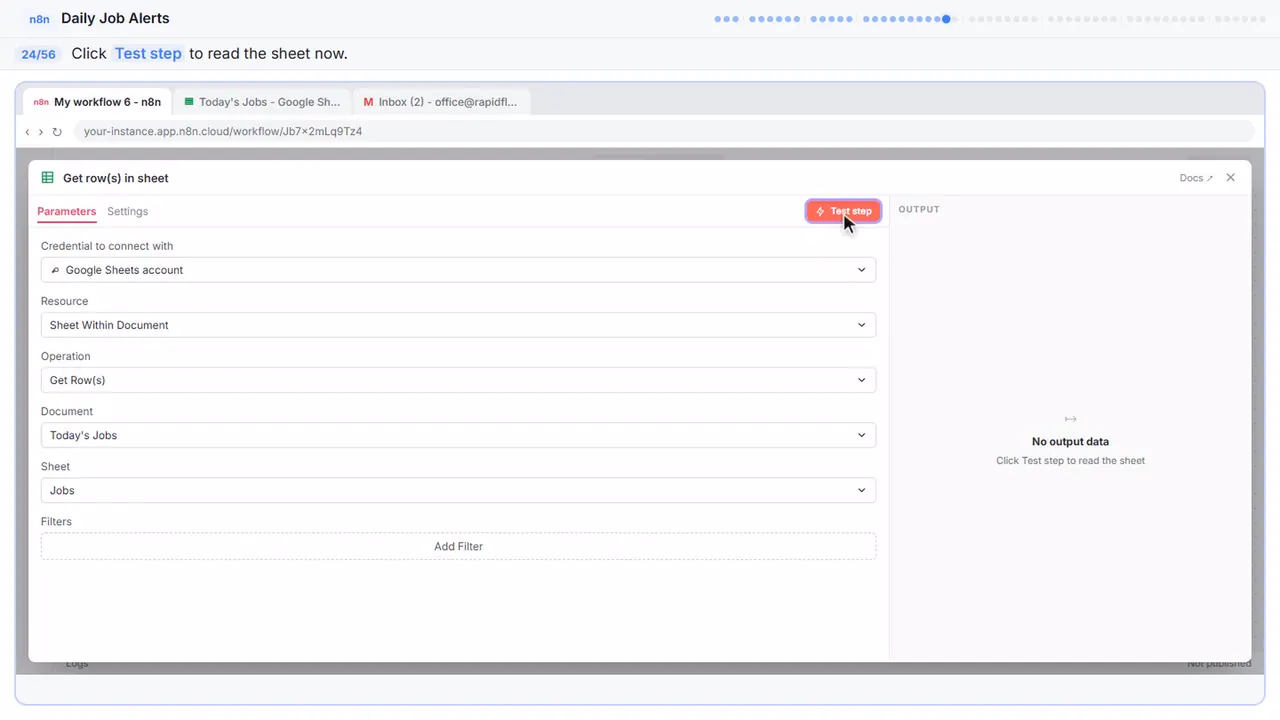Viewport: 1280px width, 720px height.
Task: Expand the Credential to connect with dropdown
Action: (458, 270)
